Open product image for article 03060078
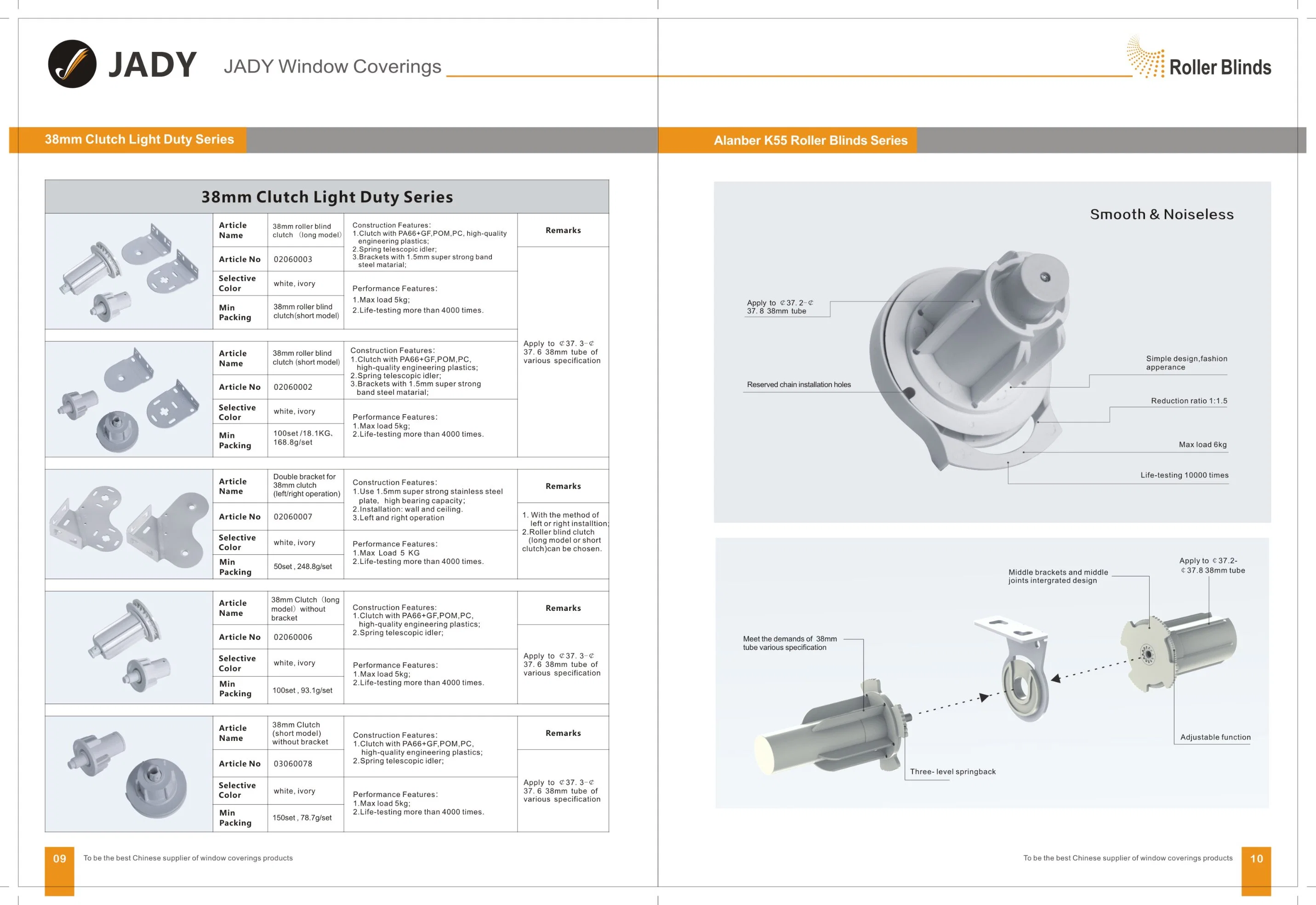This screenshot has width=1316, height=905. click(129, 774)
